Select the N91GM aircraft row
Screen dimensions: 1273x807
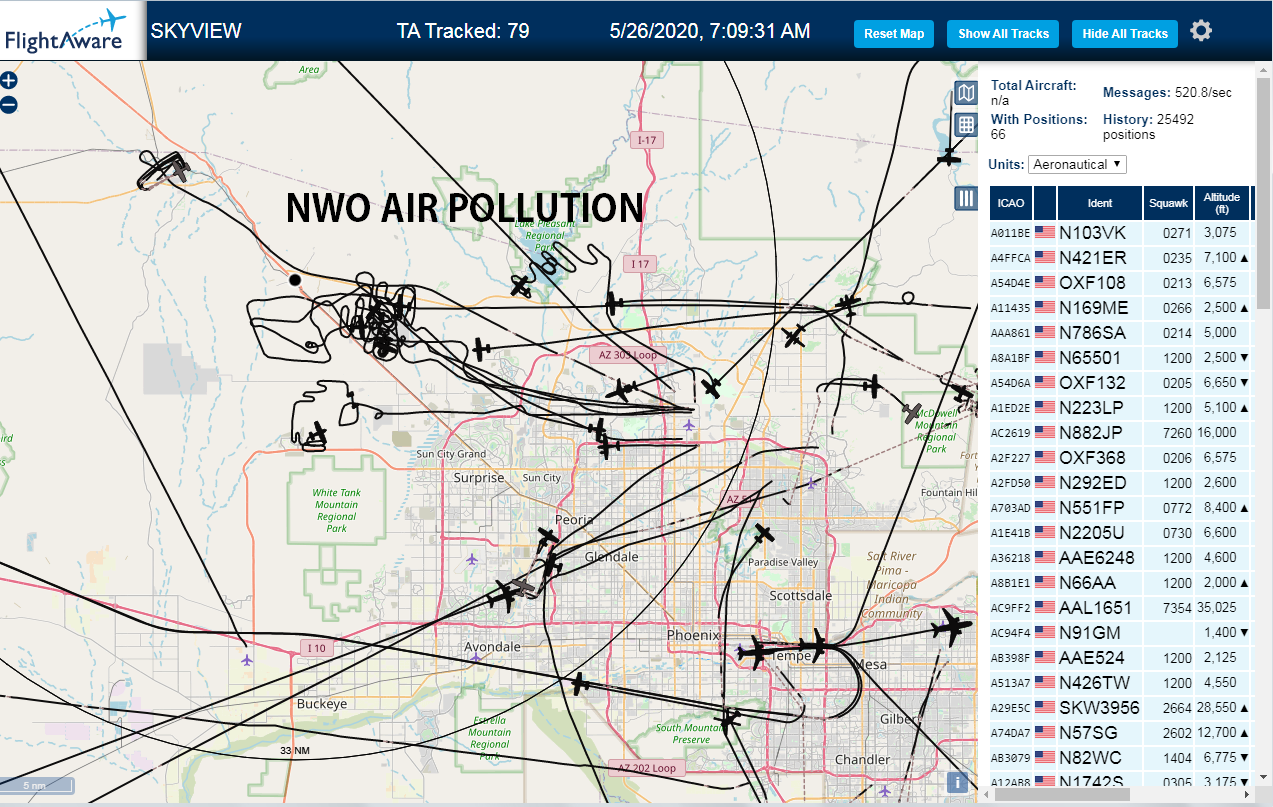click(1120, 632)
